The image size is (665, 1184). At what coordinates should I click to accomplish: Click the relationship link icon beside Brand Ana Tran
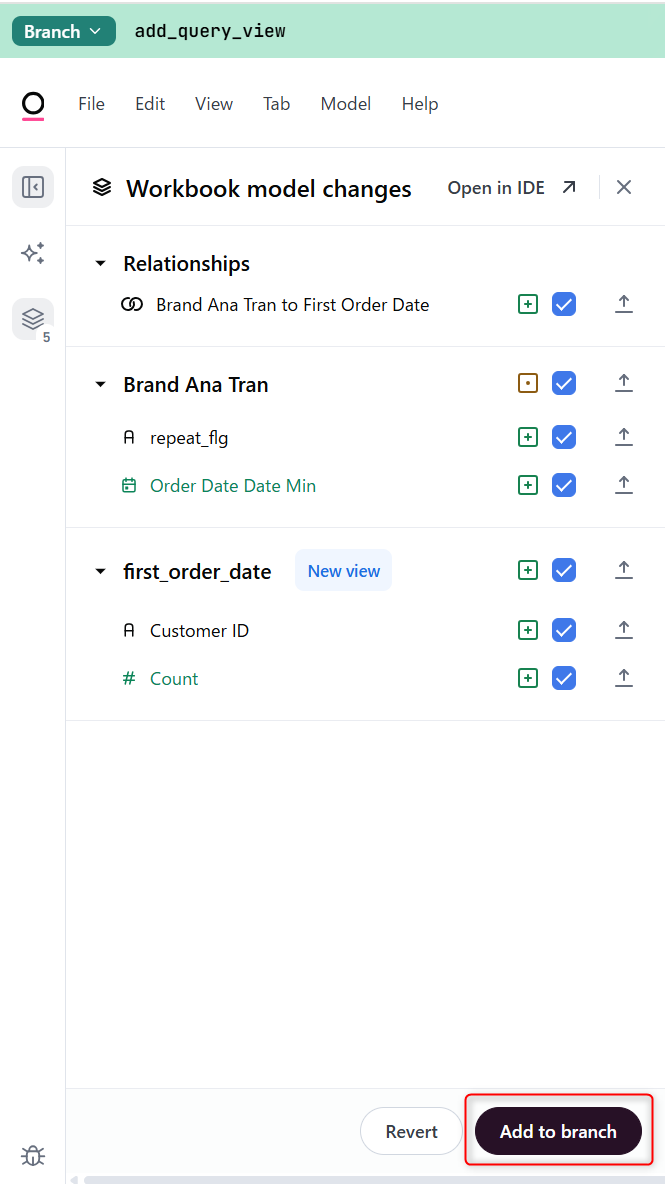pyautogui.click(x=132, y=304)
